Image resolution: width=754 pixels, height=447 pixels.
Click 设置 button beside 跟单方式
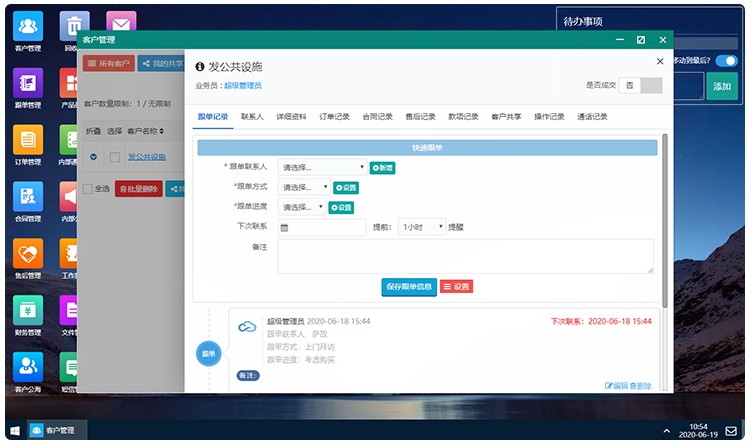coord(346,188)
